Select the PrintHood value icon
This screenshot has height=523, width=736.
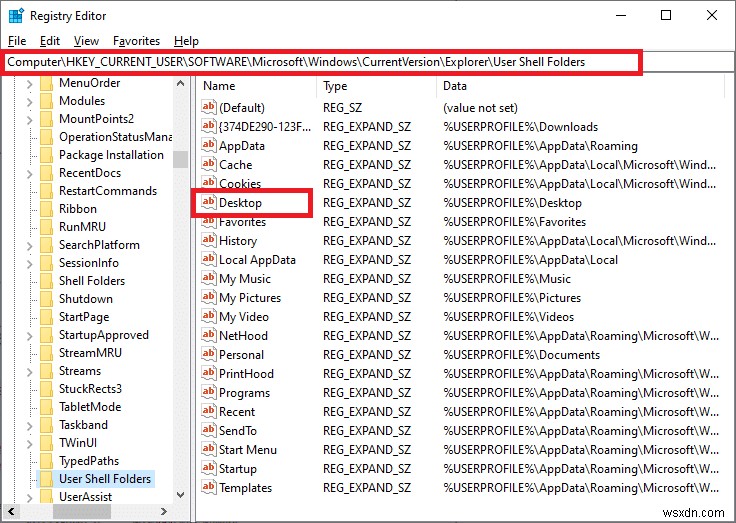point(208,373)
